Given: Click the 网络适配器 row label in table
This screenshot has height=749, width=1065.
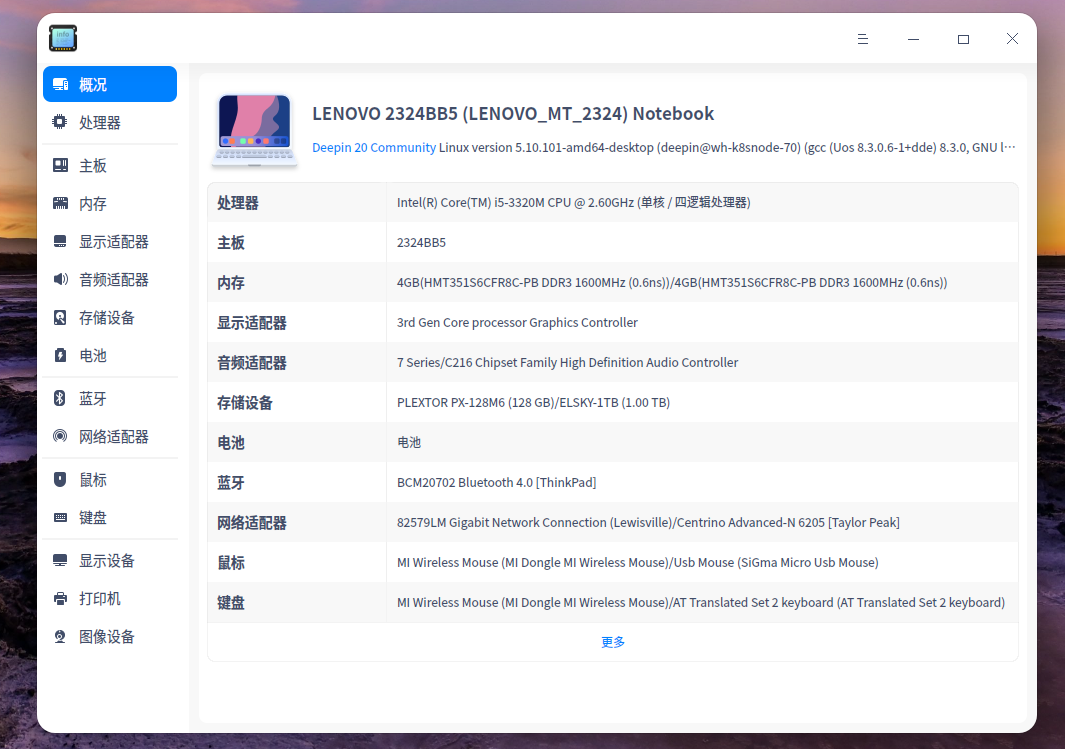Looking at the screenshot, I should coord(251,523).
